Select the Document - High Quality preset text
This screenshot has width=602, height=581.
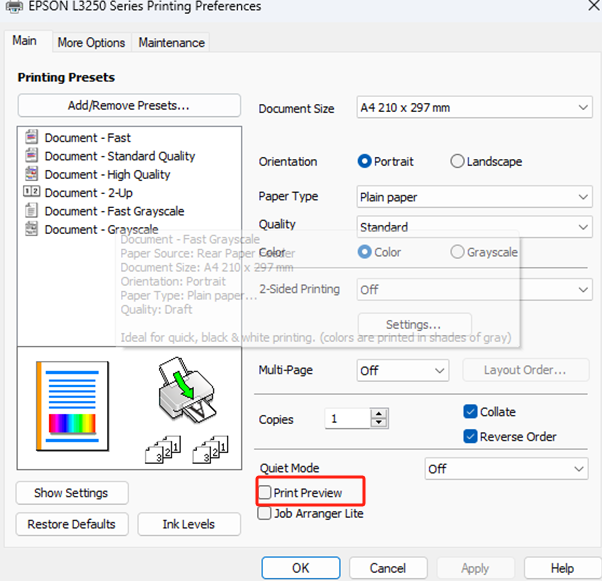pyautogui.click(x=108, y=174)
